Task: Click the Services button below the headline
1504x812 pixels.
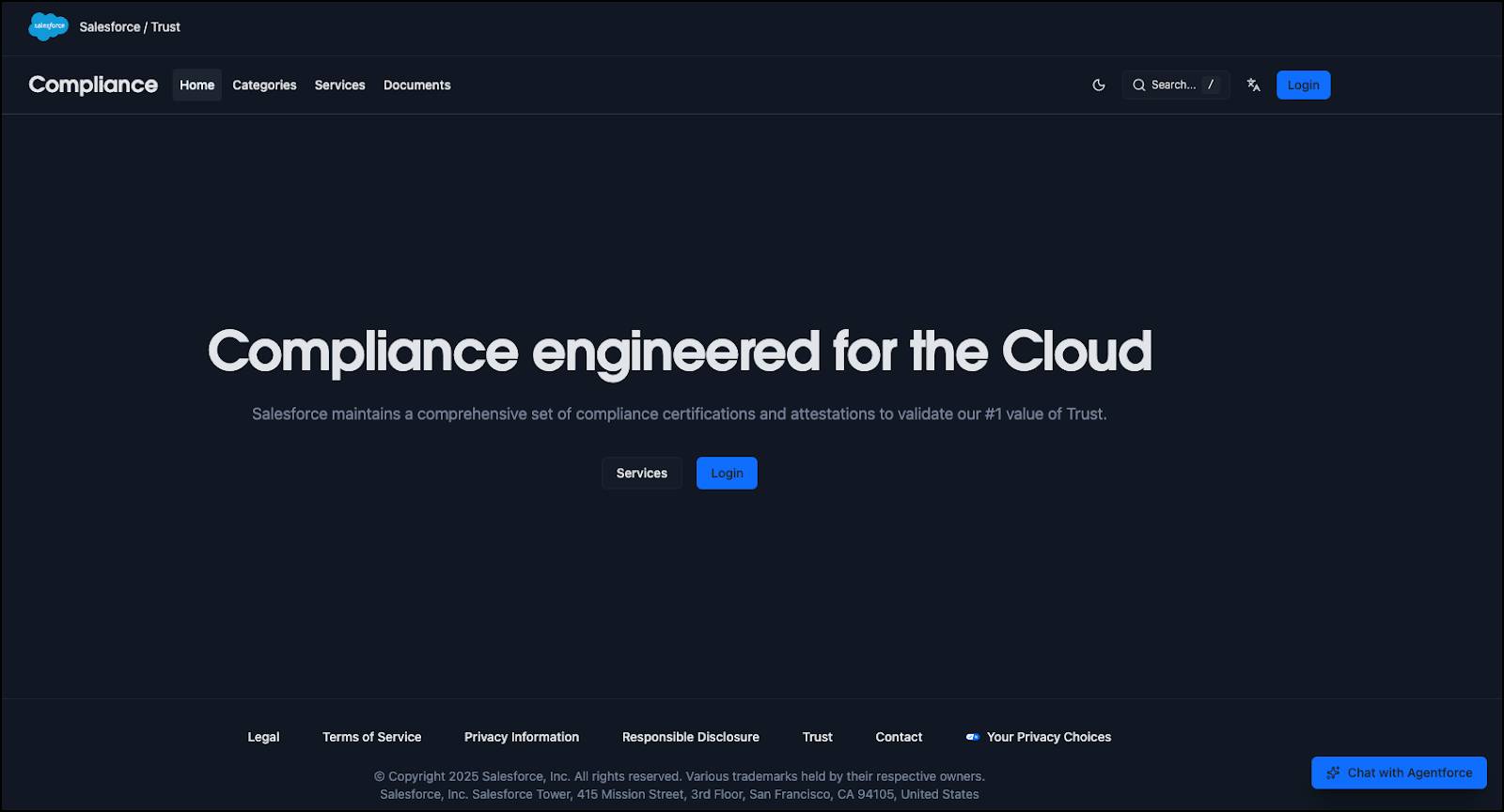Action: pos(642,473)
